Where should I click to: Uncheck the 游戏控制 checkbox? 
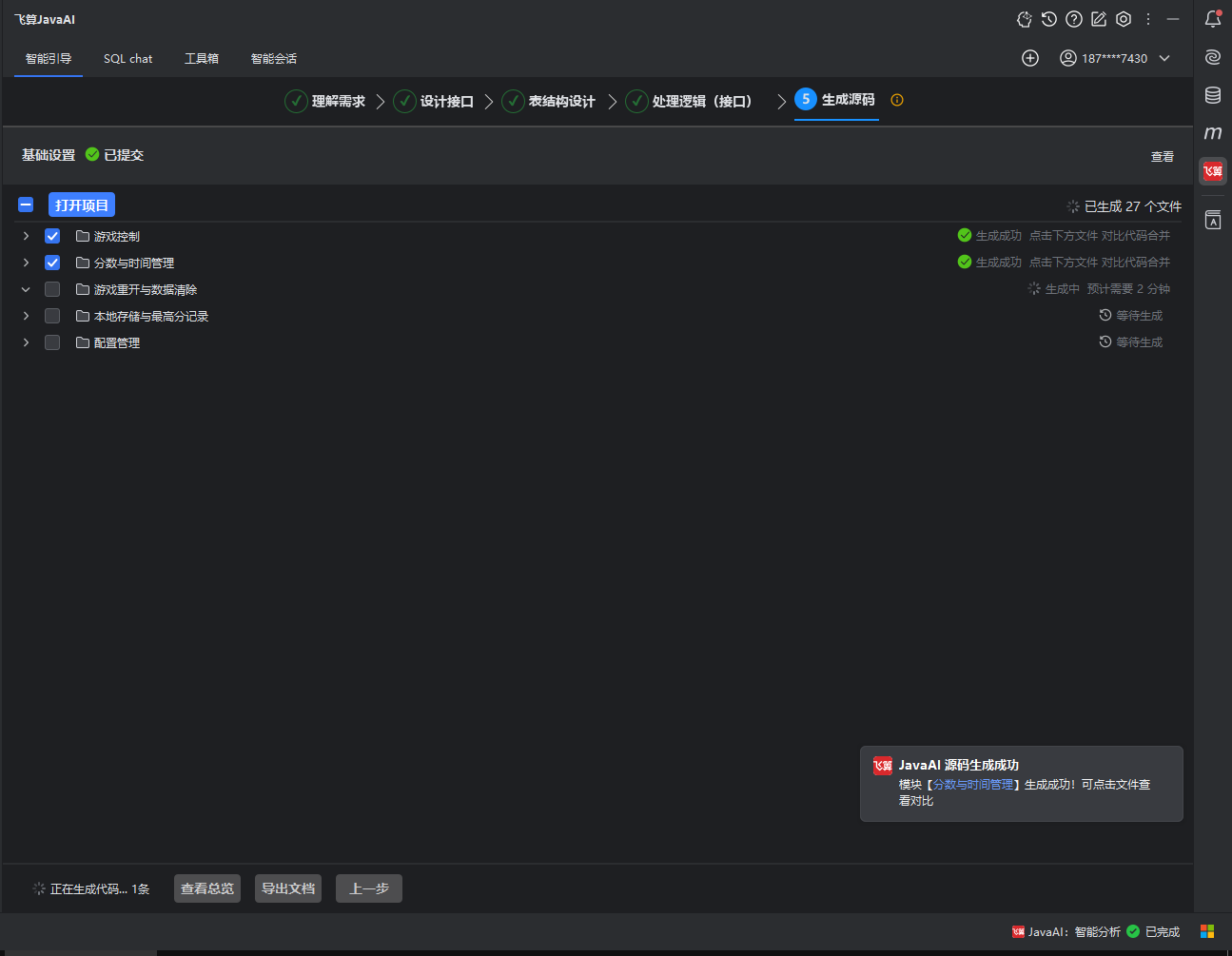coord(52,236)
